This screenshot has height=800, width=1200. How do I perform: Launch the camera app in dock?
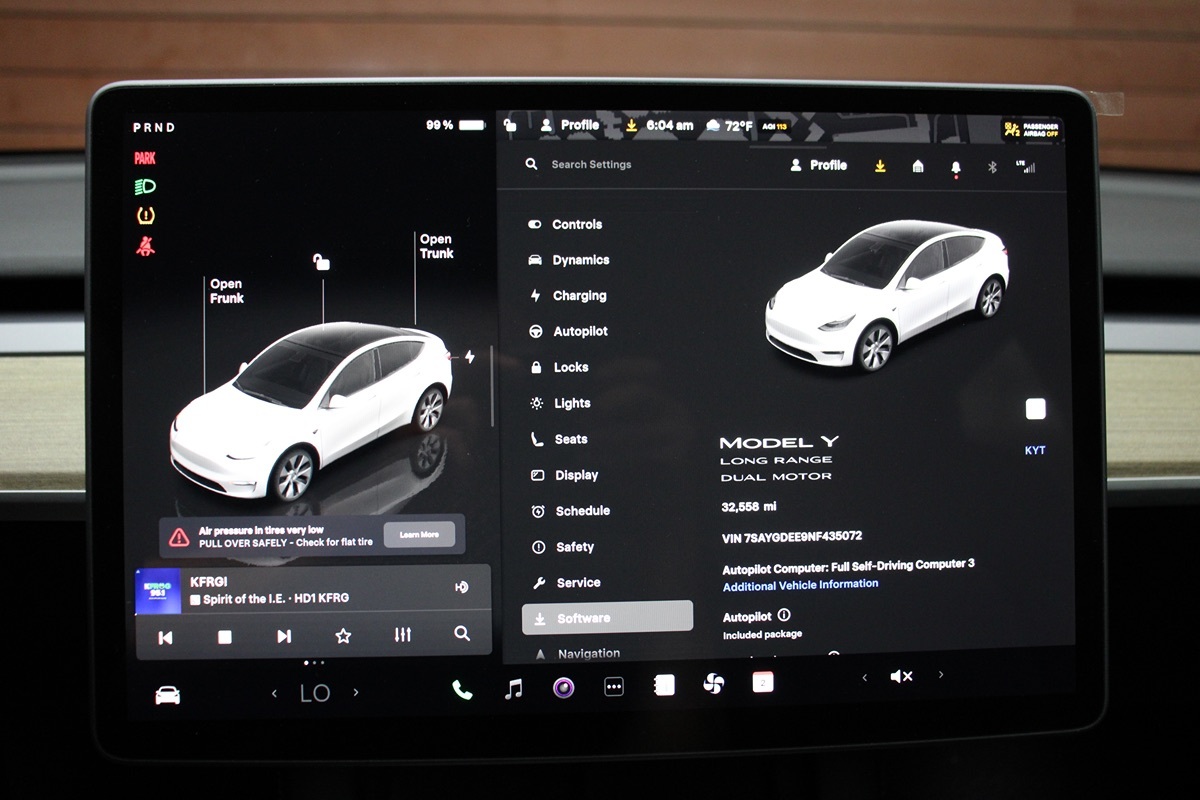(x=563, y=687)
